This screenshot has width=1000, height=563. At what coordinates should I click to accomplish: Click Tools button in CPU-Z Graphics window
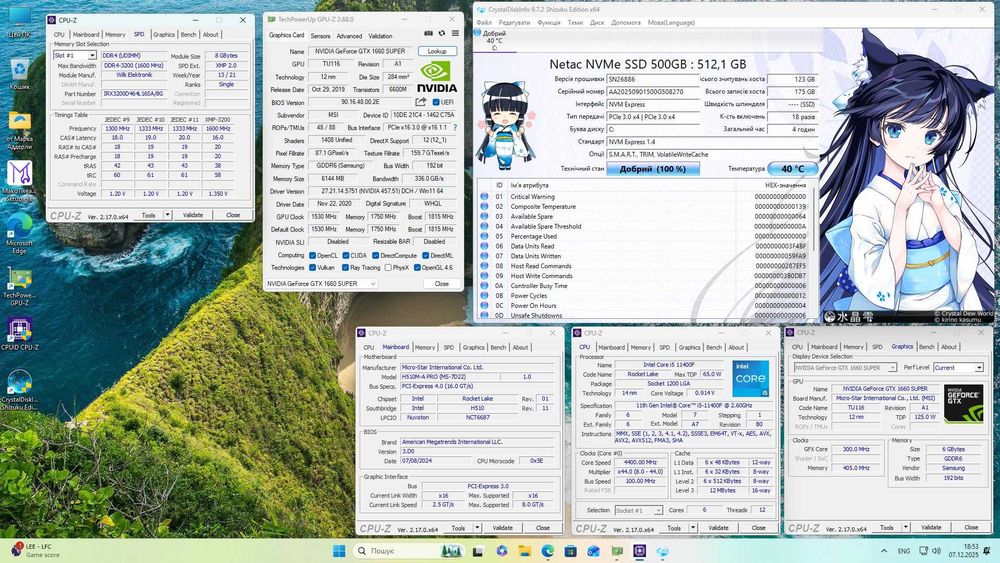click(886, 527)
